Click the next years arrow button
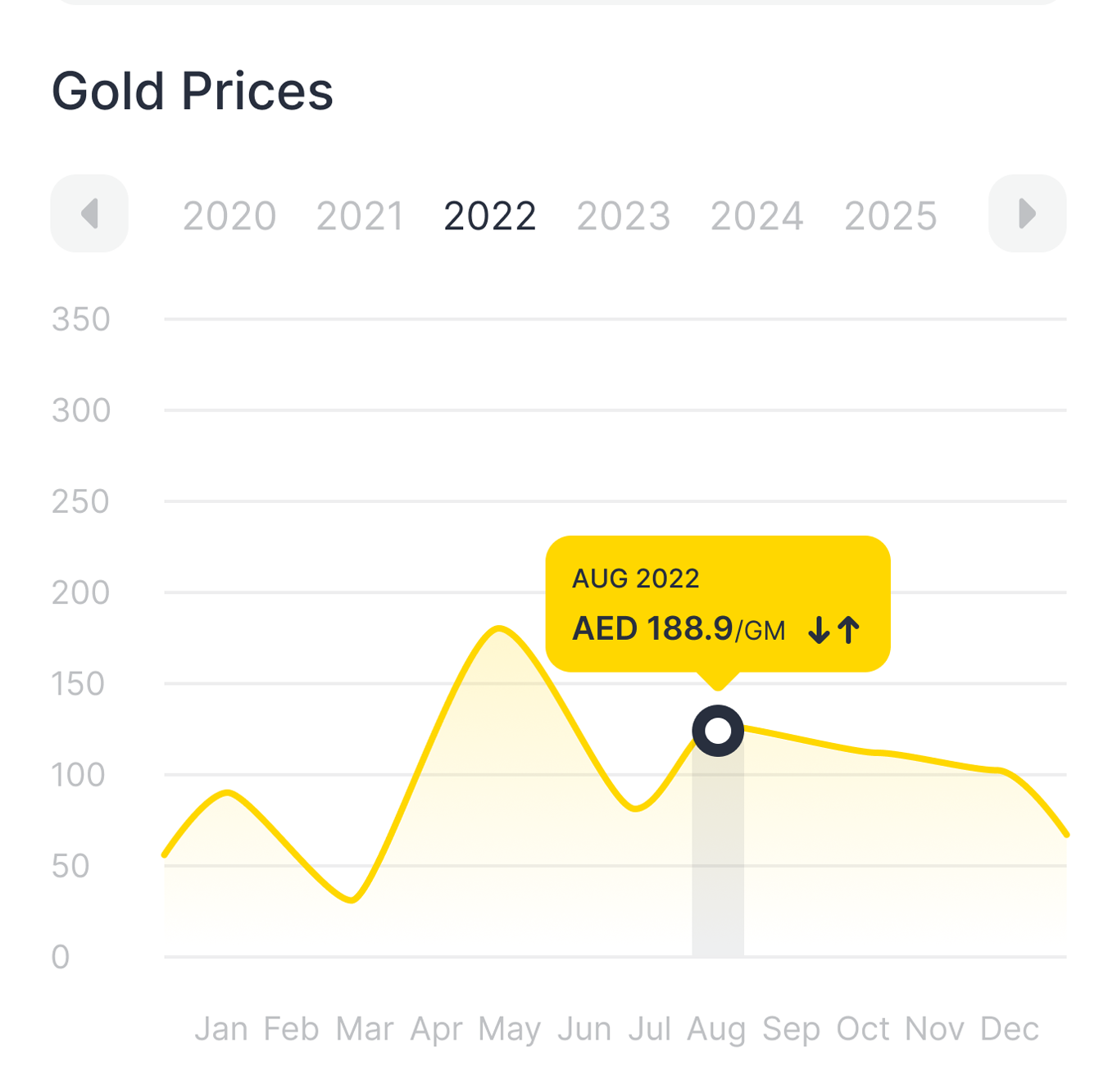Viewport: 1117px width, 1092px height. [1027, 214]
